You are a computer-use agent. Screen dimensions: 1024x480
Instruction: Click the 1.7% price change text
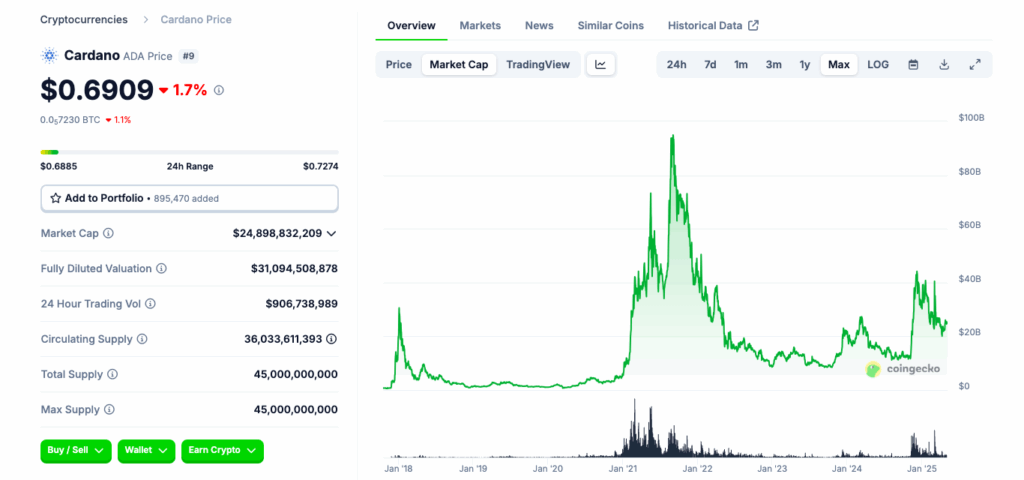(190, 90)
